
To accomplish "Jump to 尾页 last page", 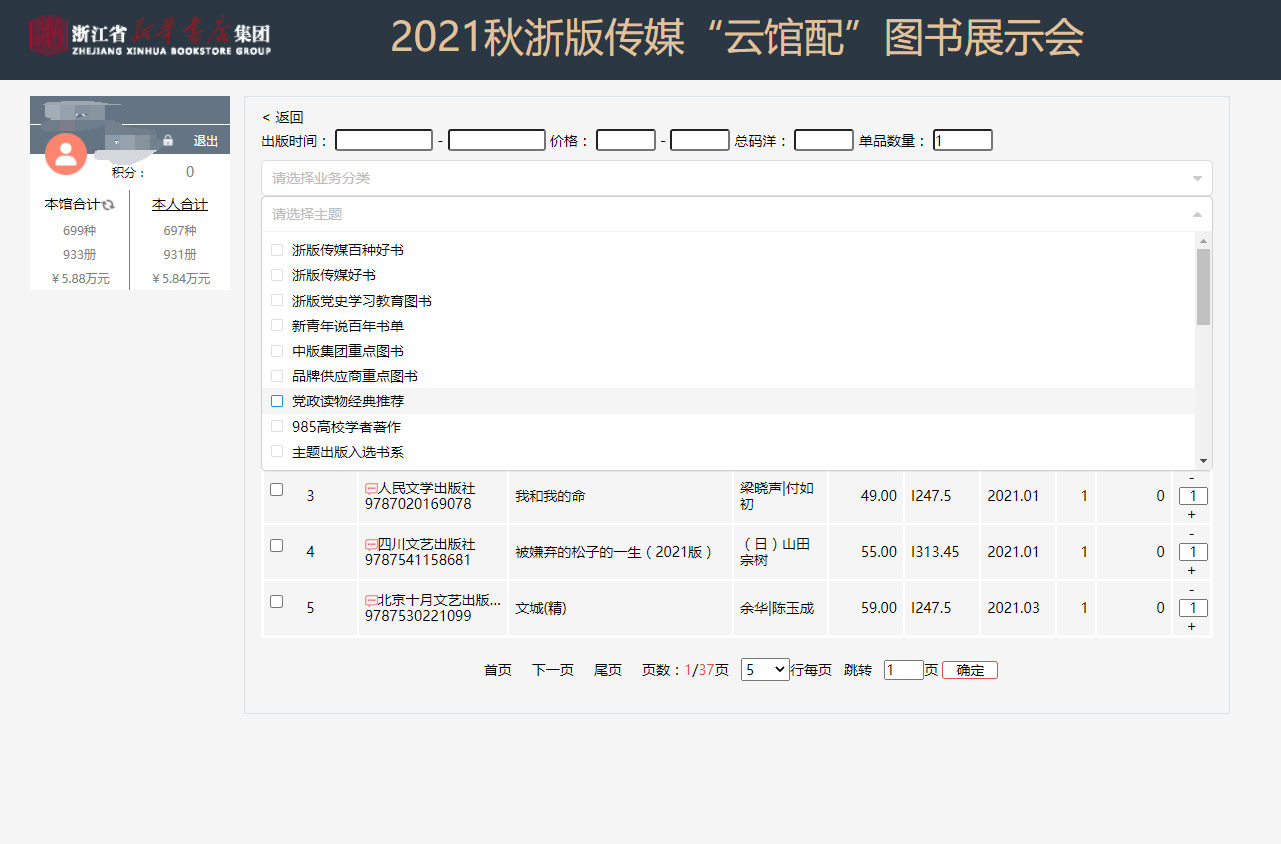I will pos(608,670).
